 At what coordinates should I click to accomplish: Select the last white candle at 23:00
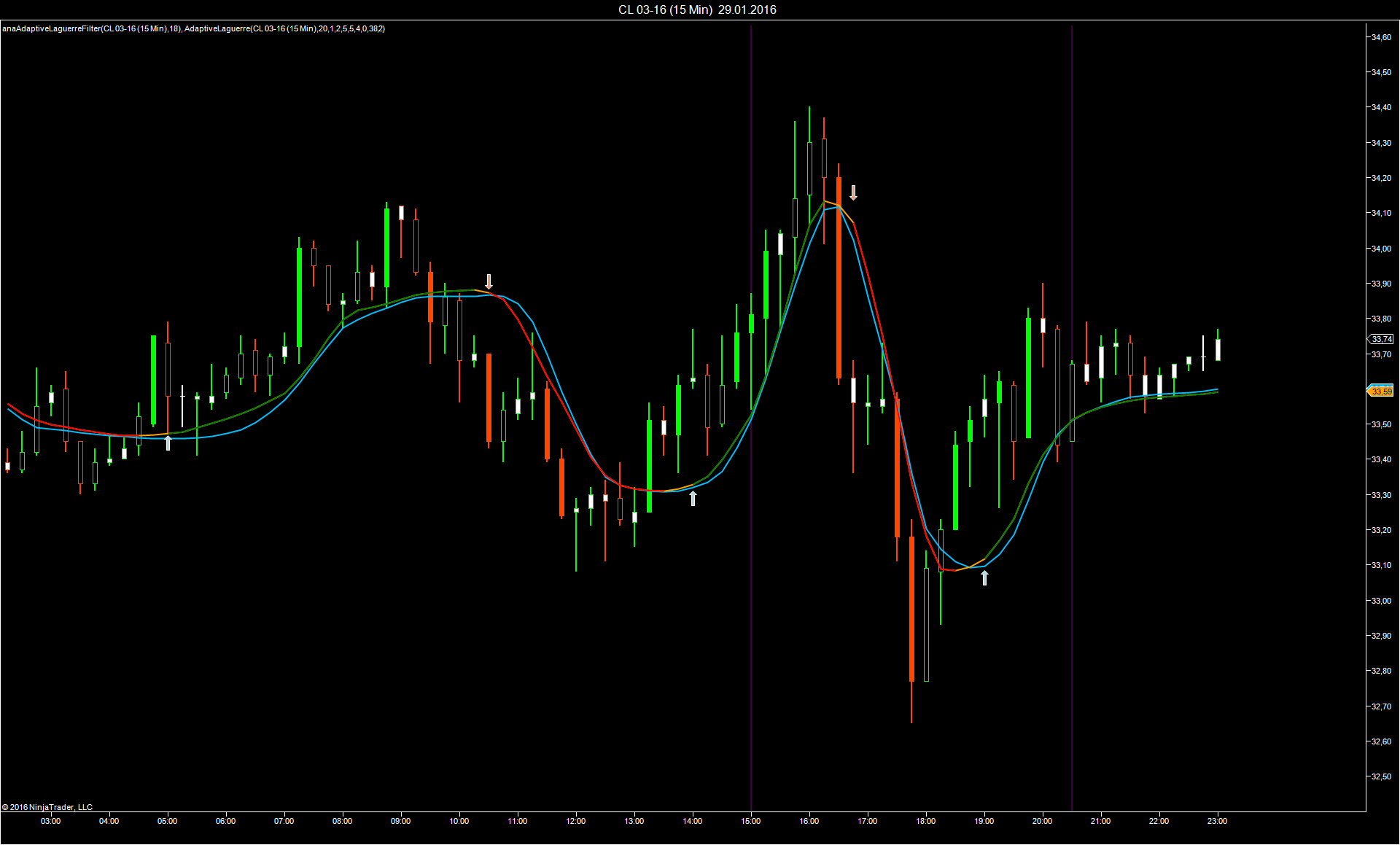click(1218, 350)
